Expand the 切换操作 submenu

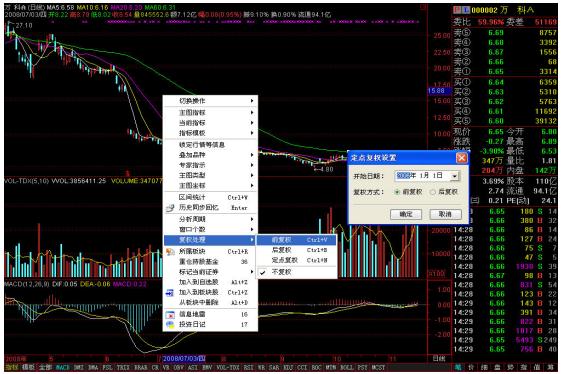point(210,101)
